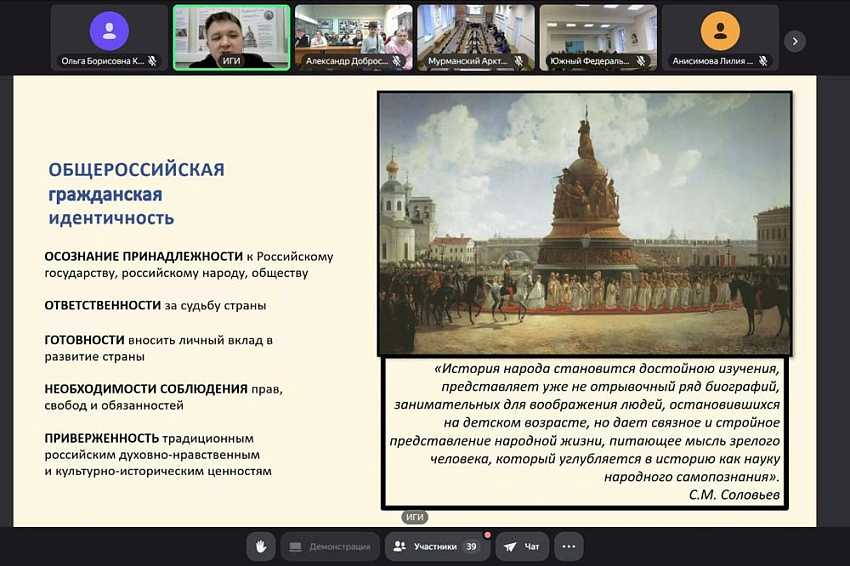This screenshot has height=566, width=850.
Task: Click muted mic icon on Южный Федераль tile
Action: [642, 61]
